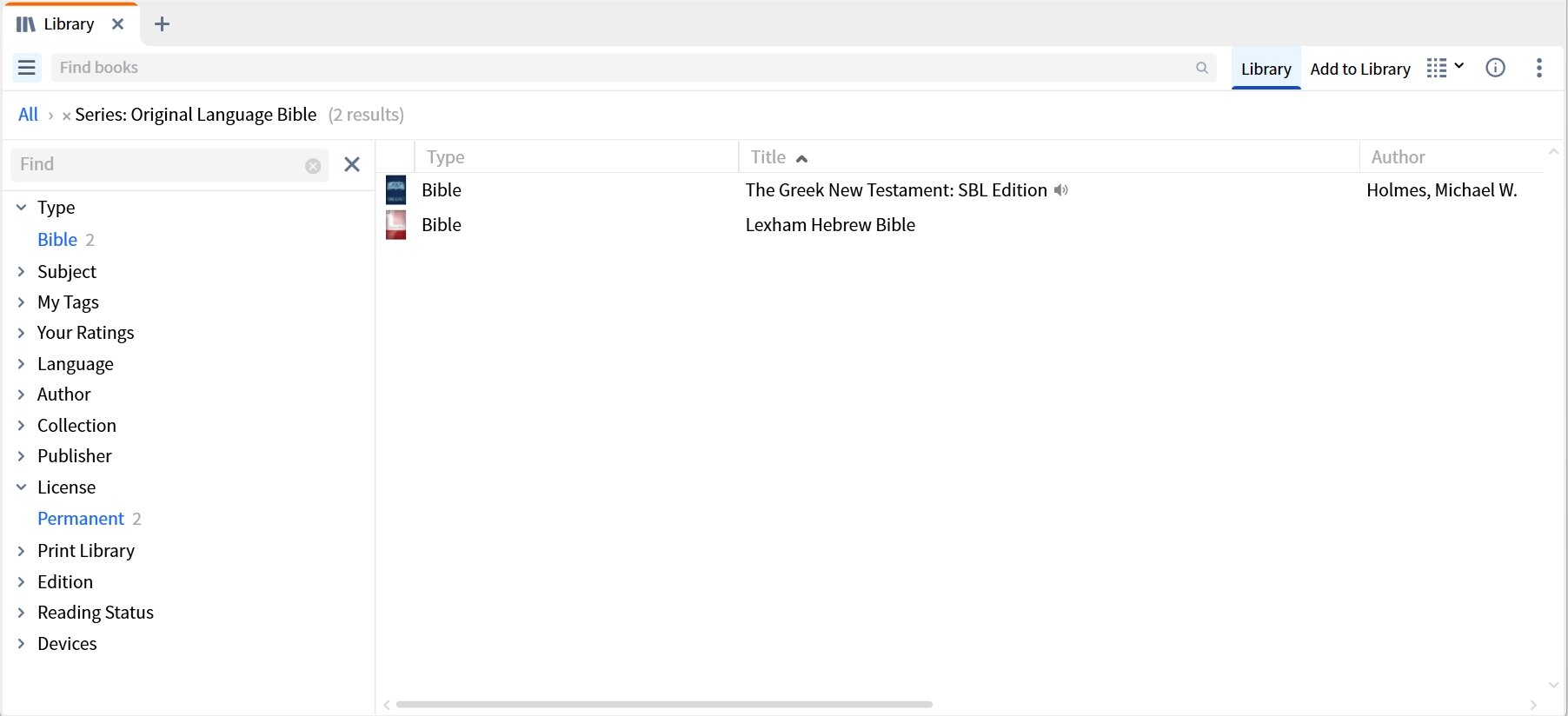This screenshot has width=1568, height=716.
Task: Click the scroll right arrow
Action: [1533, 705]
